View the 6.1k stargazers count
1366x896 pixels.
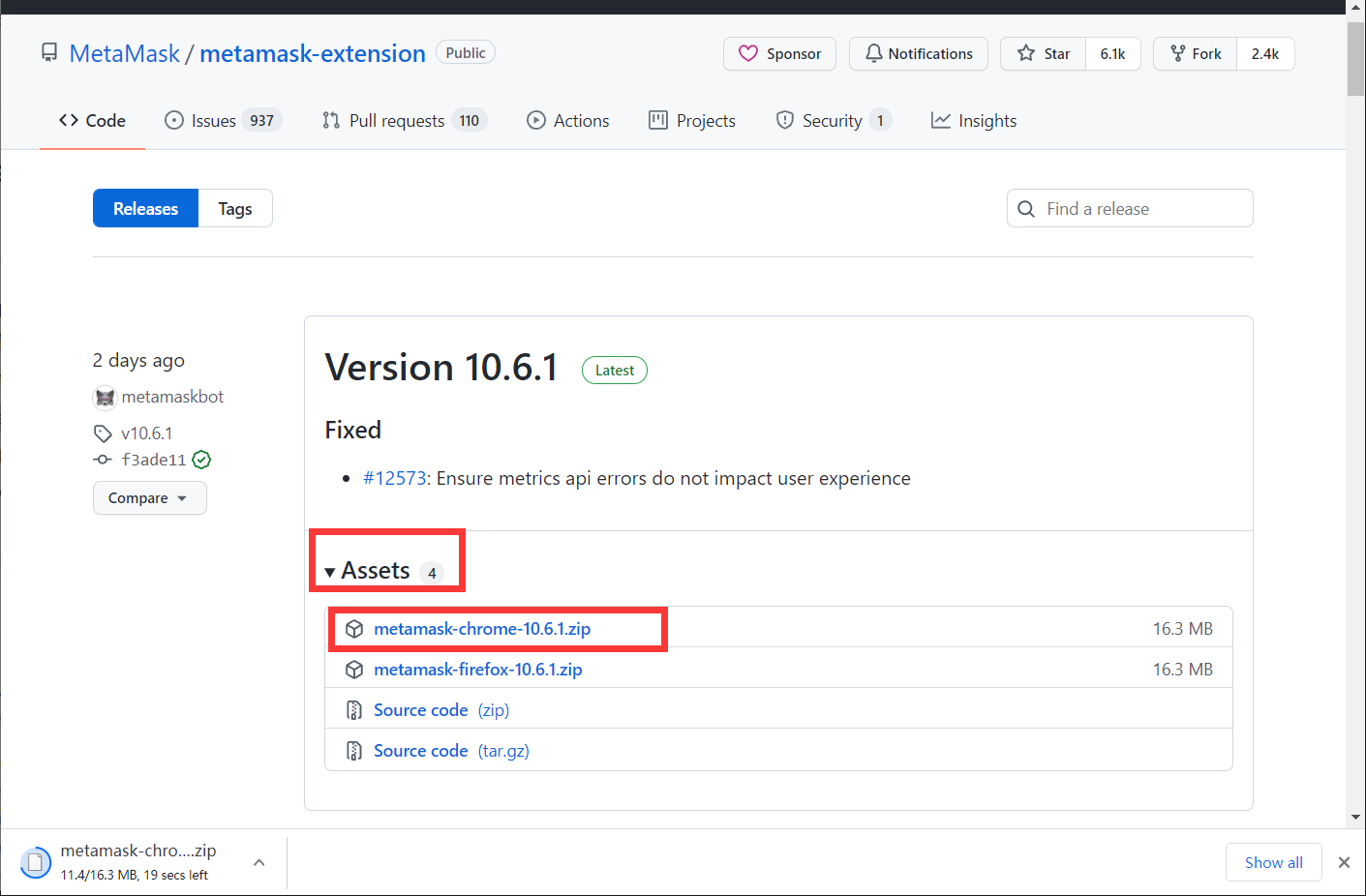pyautogui.click(x=1113, y=54)
